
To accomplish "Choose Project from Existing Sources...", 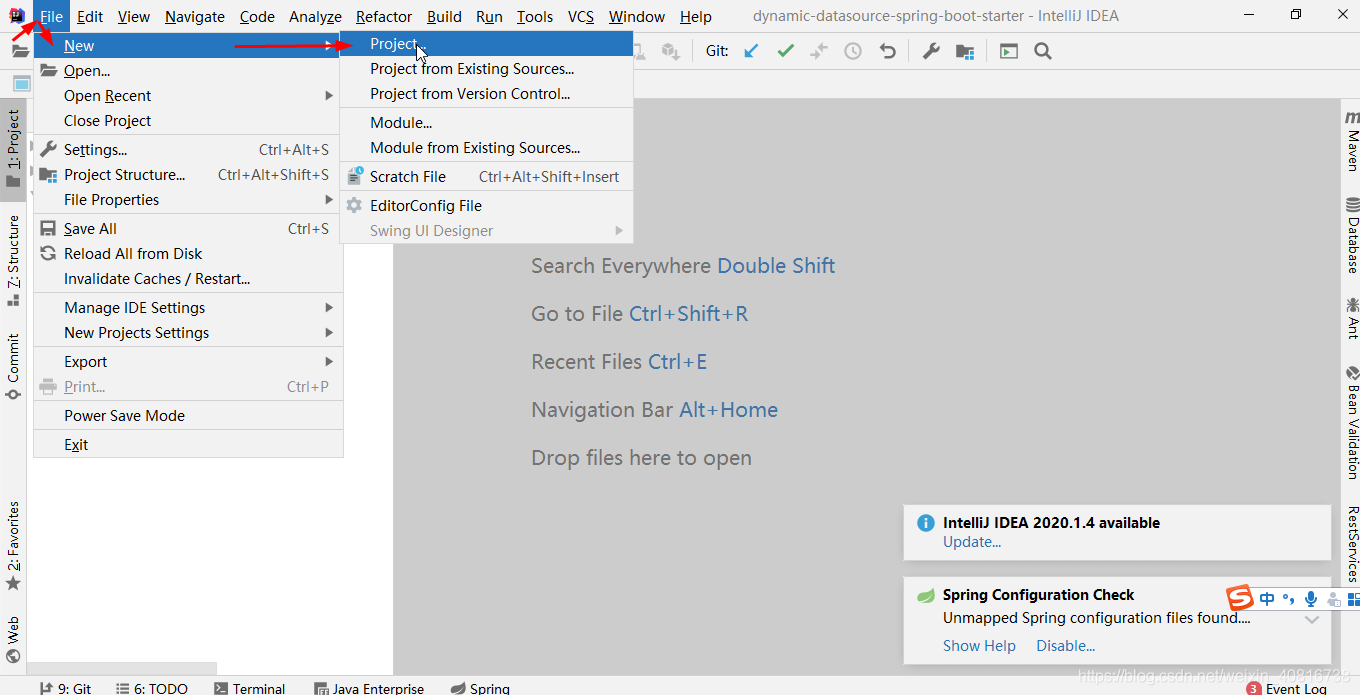I will (486, 69).
